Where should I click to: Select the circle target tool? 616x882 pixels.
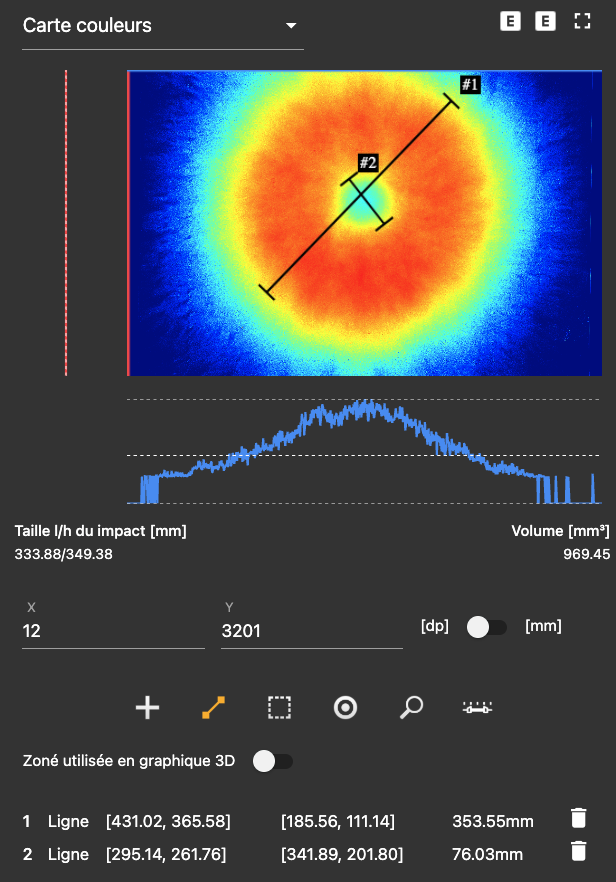pos(345,708)
